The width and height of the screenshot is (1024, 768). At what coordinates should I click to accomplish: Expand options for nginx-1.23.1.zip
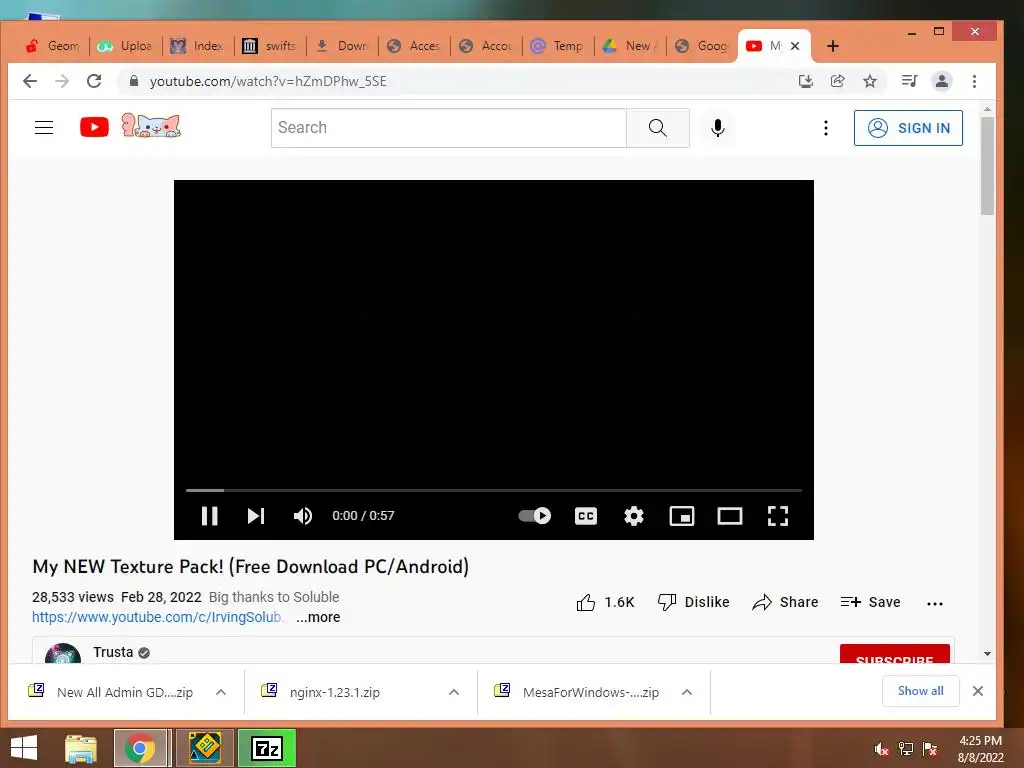(454, 692)
